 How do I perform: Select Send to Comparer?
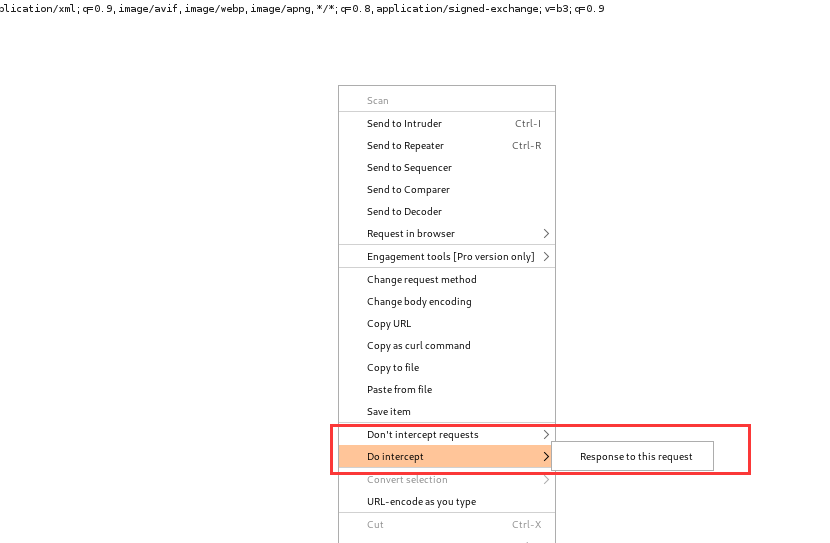coord(408,190)
